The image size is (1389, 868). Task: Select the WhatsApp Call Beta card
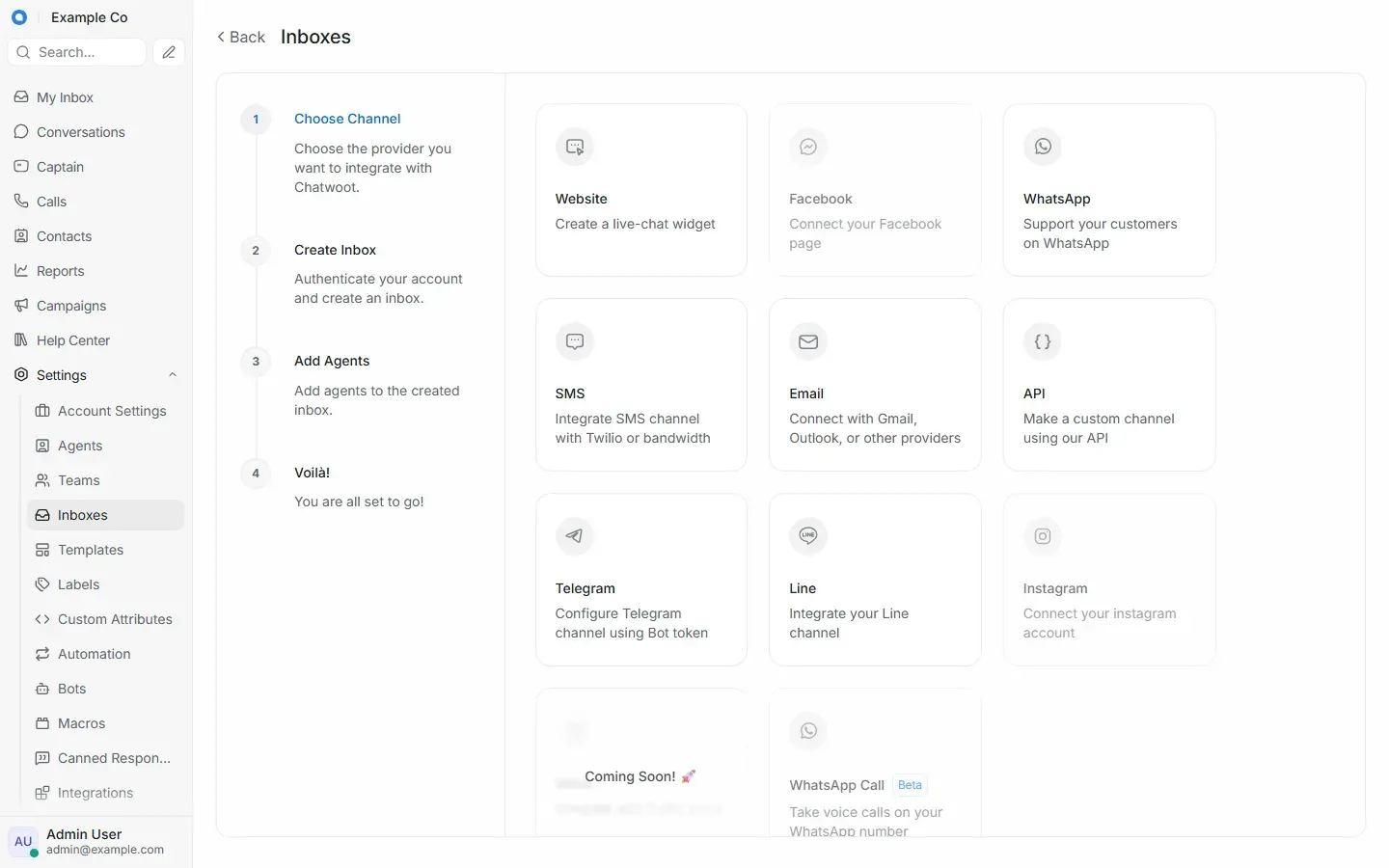875,762
